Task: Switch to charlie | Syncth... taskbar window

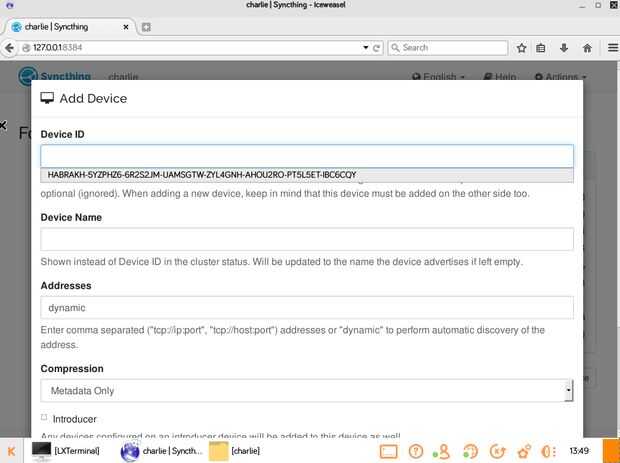Action: point(162,451)
